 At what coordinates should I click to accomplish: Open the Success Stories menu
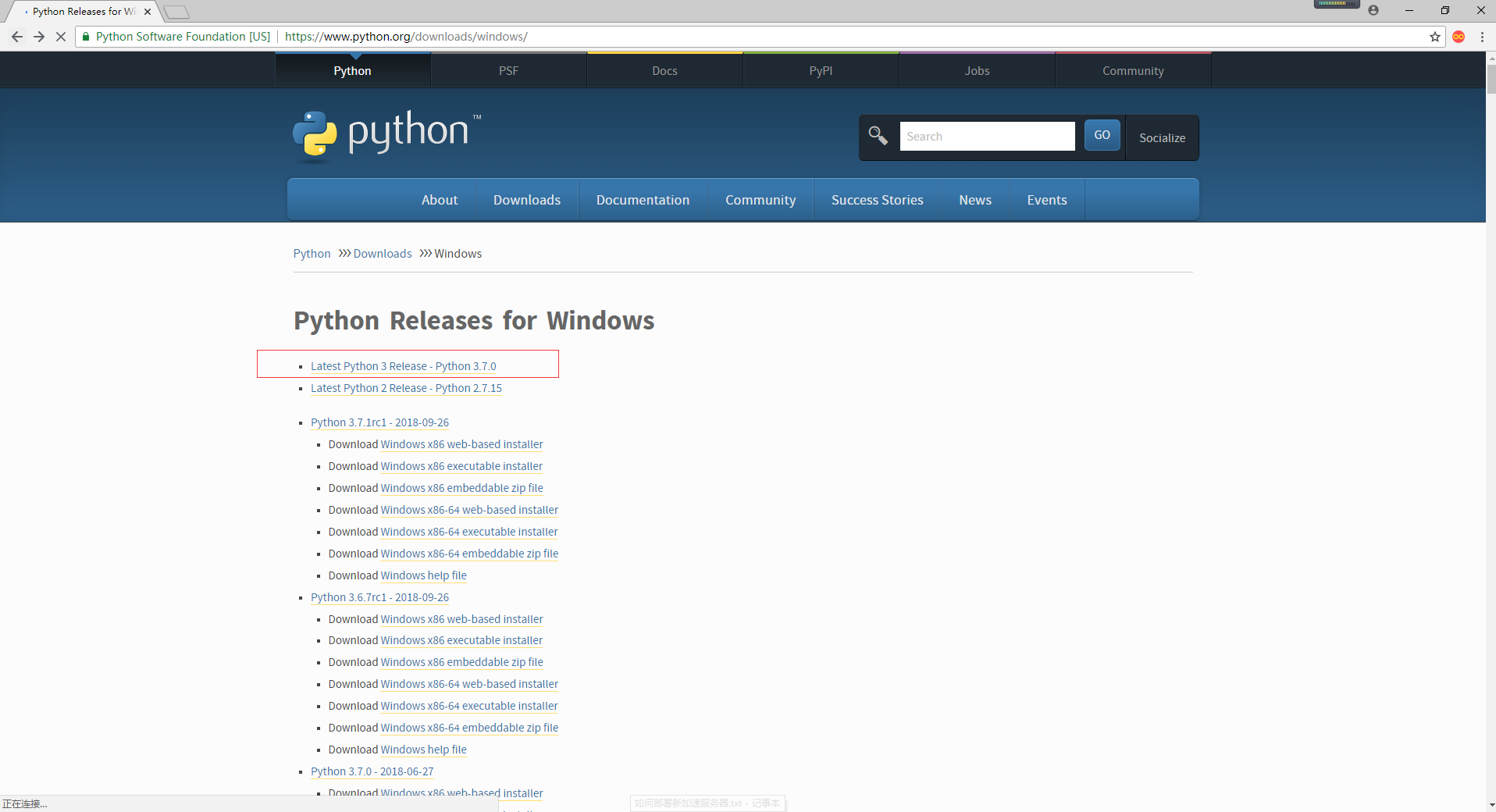click(x=878, y=200)
